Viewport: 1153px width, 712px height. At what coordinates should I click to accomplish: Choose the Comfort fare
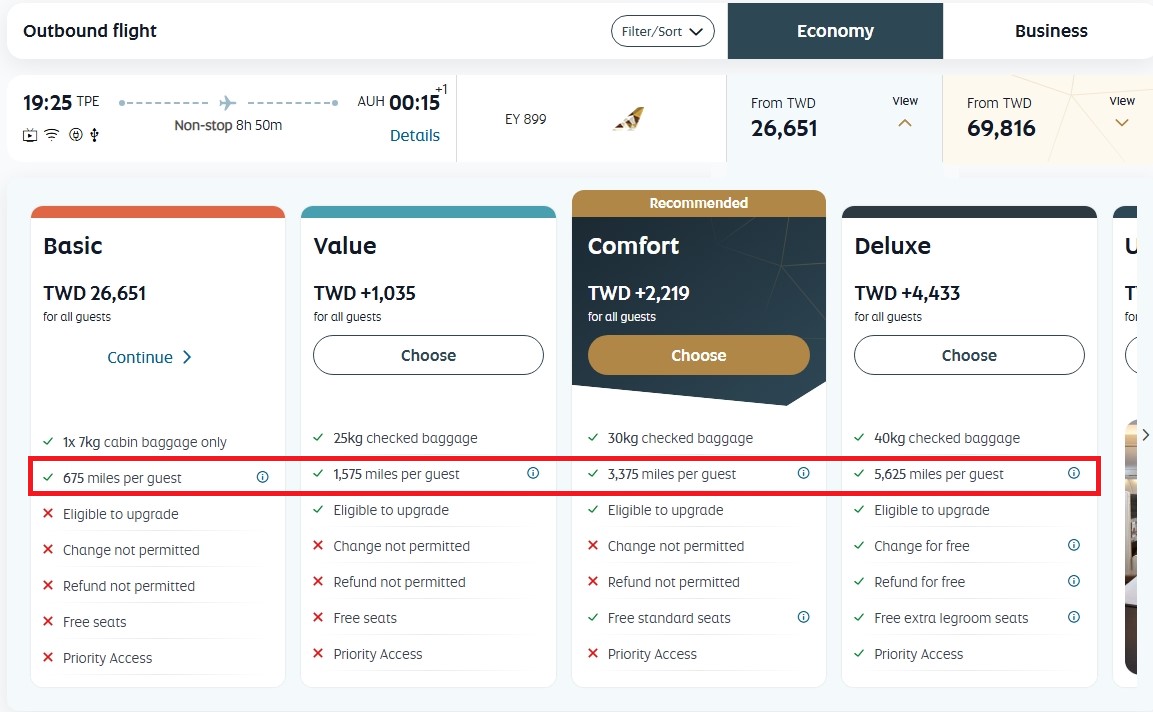coord(698,355)
